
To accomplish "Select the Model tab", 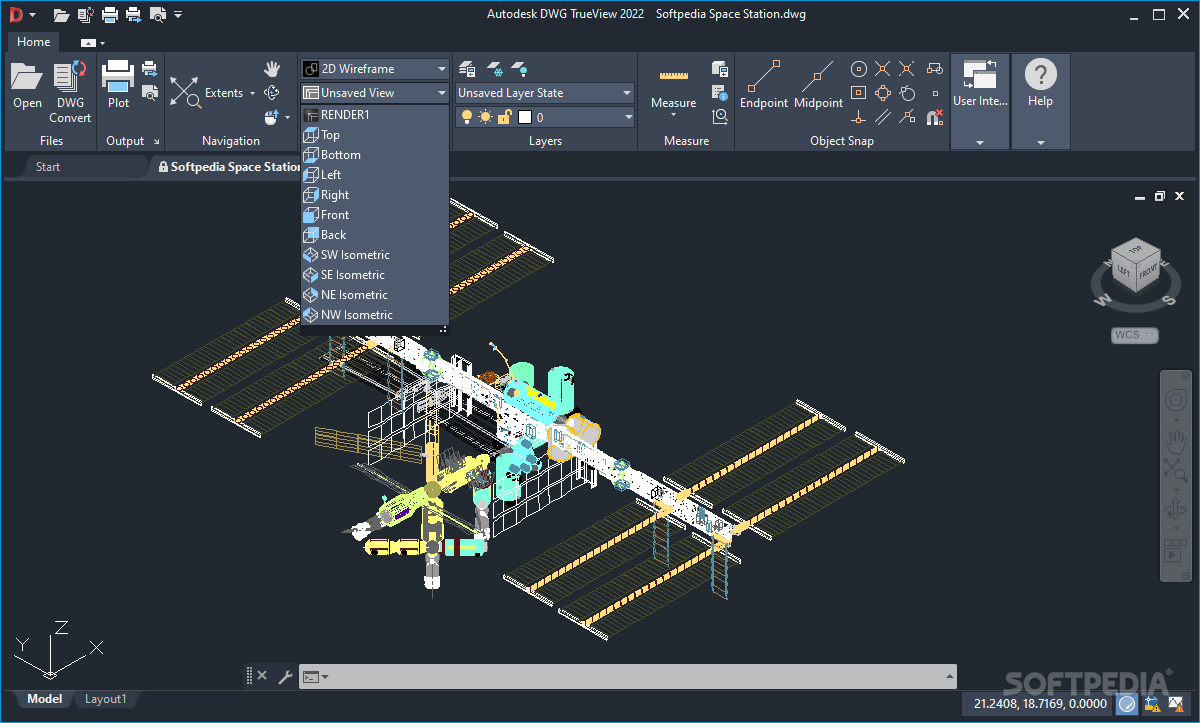I will [x=44, y=699].
